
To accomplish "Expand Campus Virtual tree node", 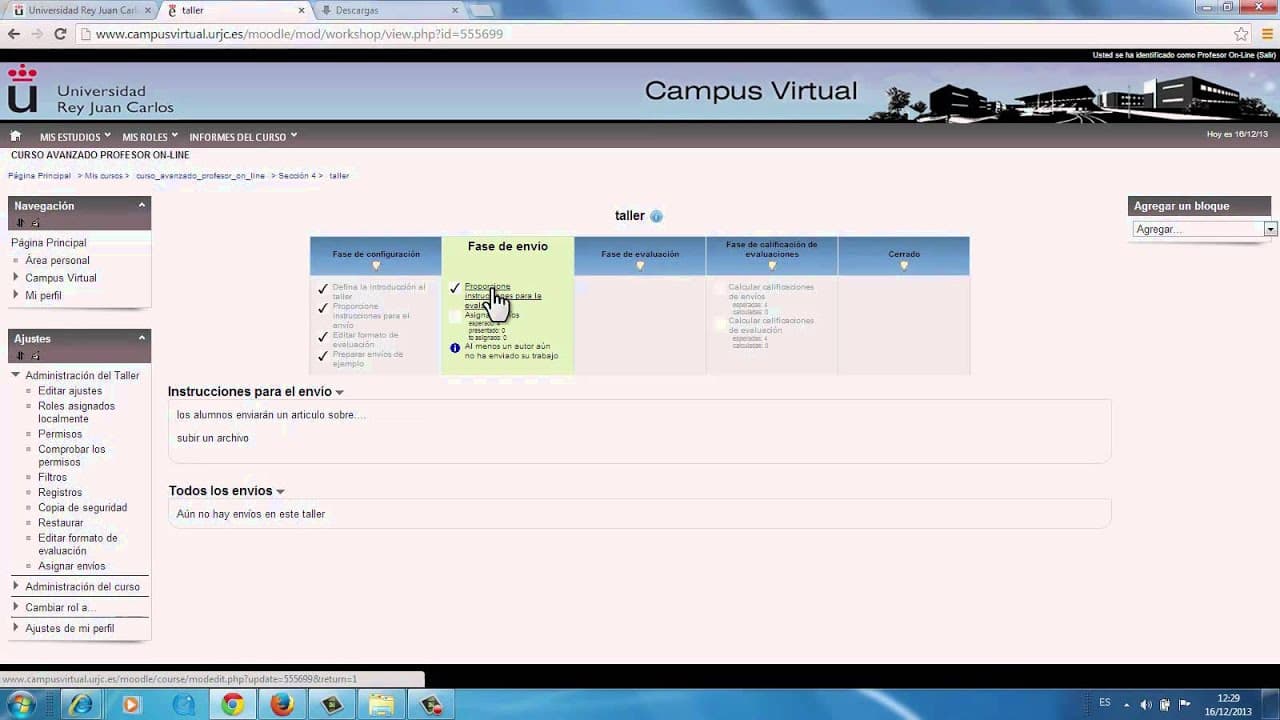I will (16, 277).
